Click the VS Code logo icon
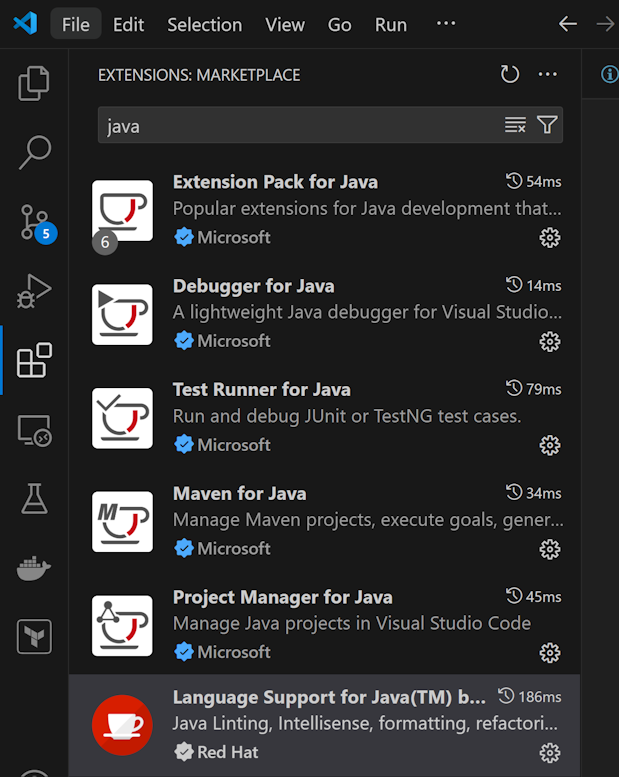Screen dimensions: 619x777 25,23
